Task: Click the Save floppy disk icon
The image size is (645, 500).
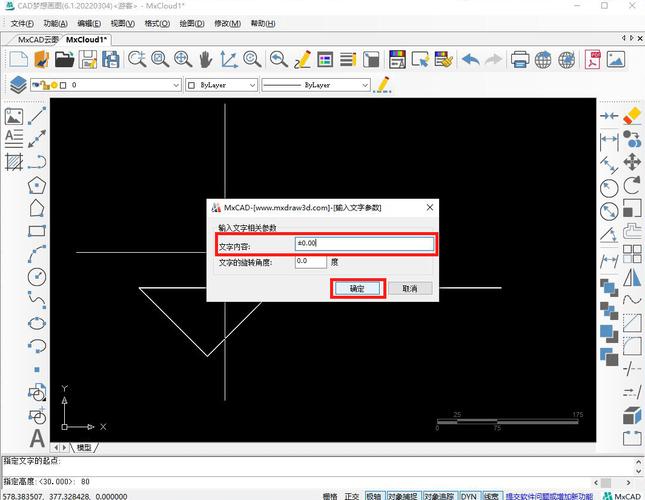Action: (89, 60)
